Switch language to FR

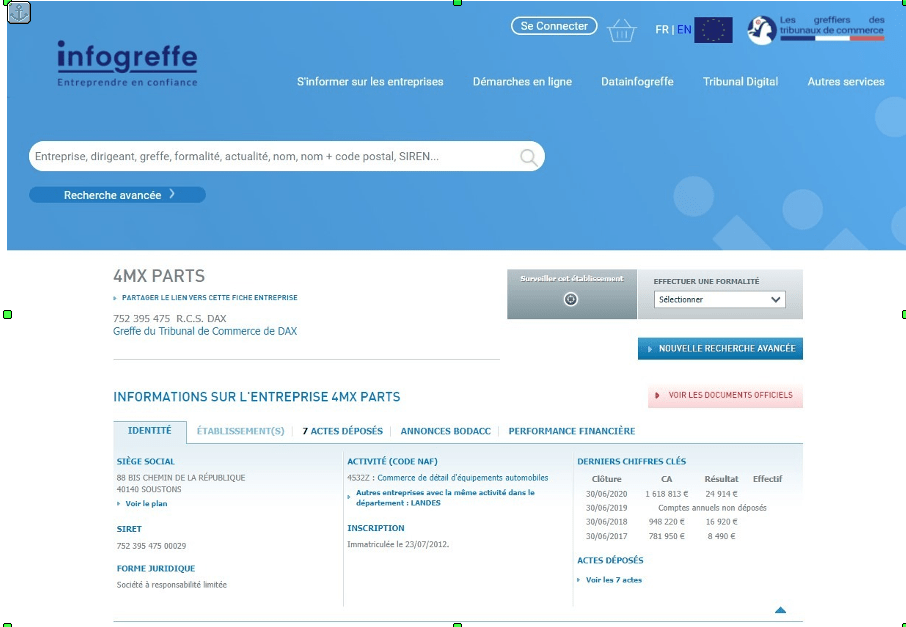[x=661, y=30]
